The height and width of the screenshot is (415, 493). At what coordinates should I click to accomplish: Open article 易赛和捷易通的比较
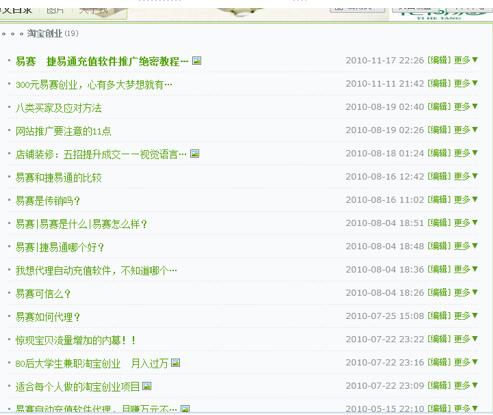pos(59,178)
